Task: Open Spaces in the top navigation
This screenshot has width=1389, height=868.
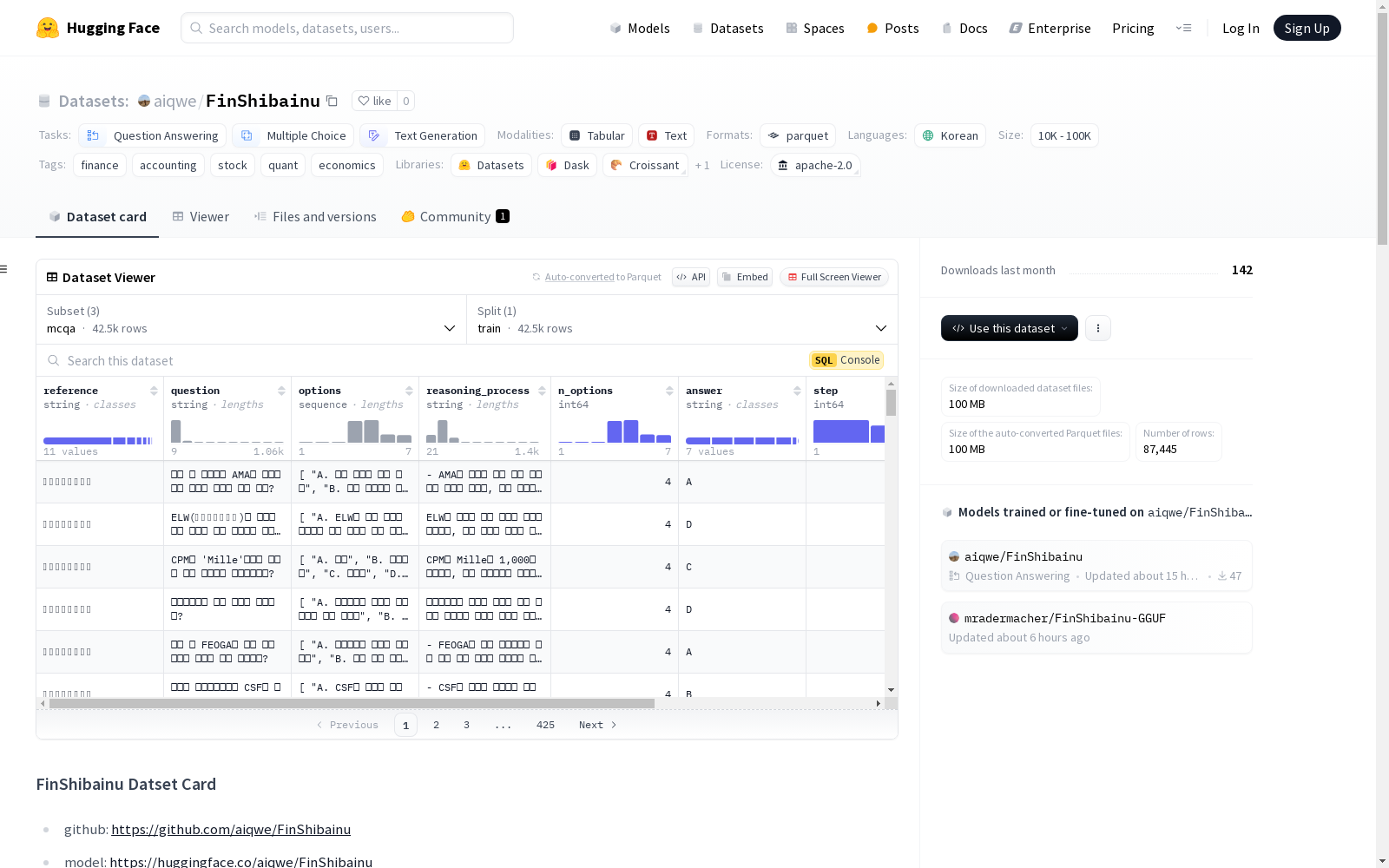Action: click(x=815, y=28)
